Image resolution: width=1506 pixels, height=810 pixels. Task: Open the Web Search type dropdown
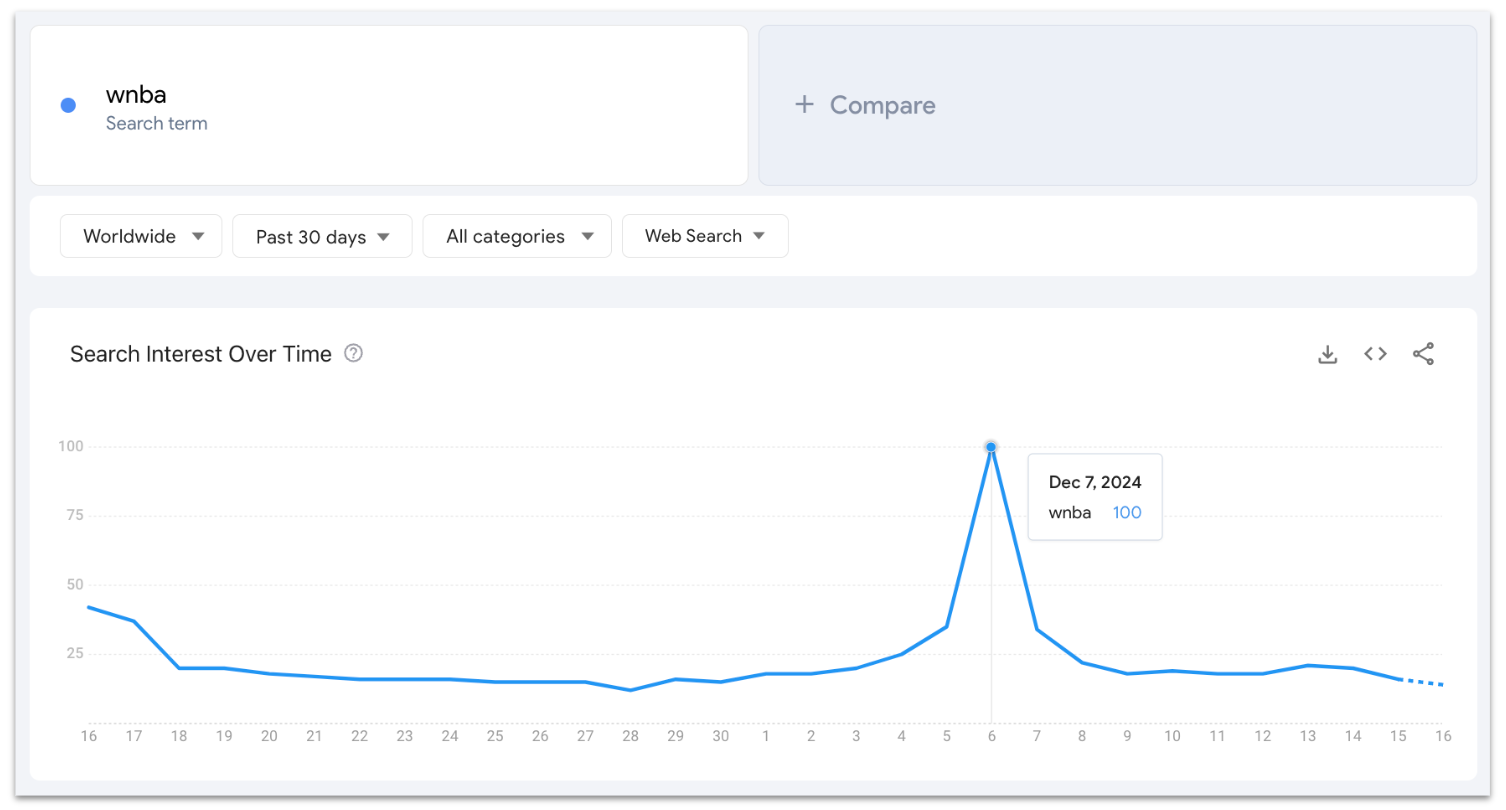tap(705, 236)
